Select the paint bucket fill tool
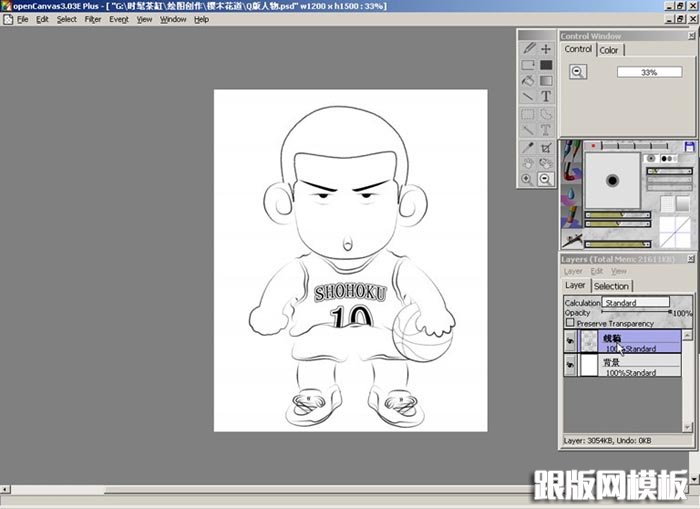The width and height of the screenshot is (700, 509). pyautogui.click(x=528, y=80)
